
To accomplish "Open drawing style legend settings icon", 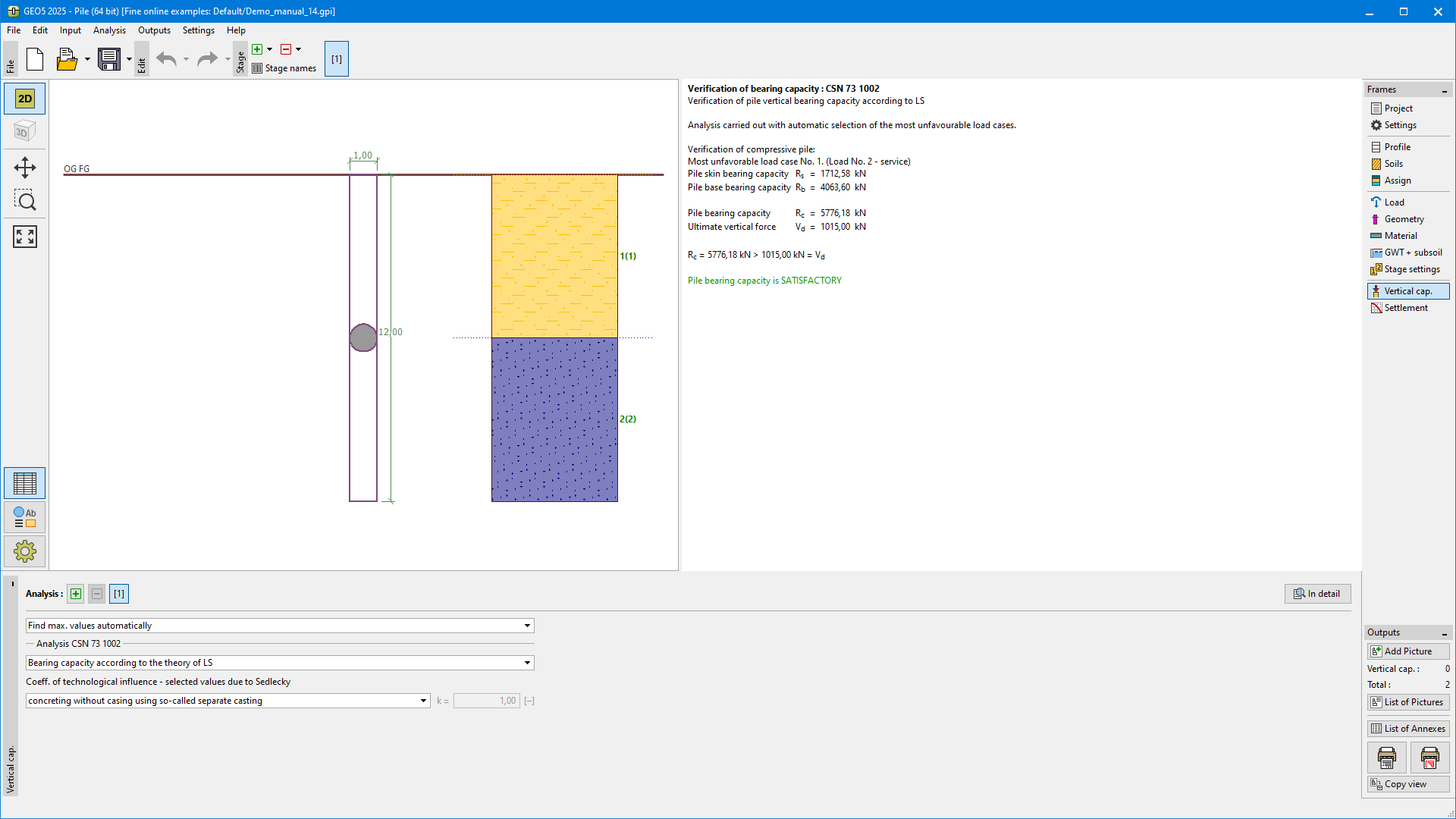I will [25, 517].
